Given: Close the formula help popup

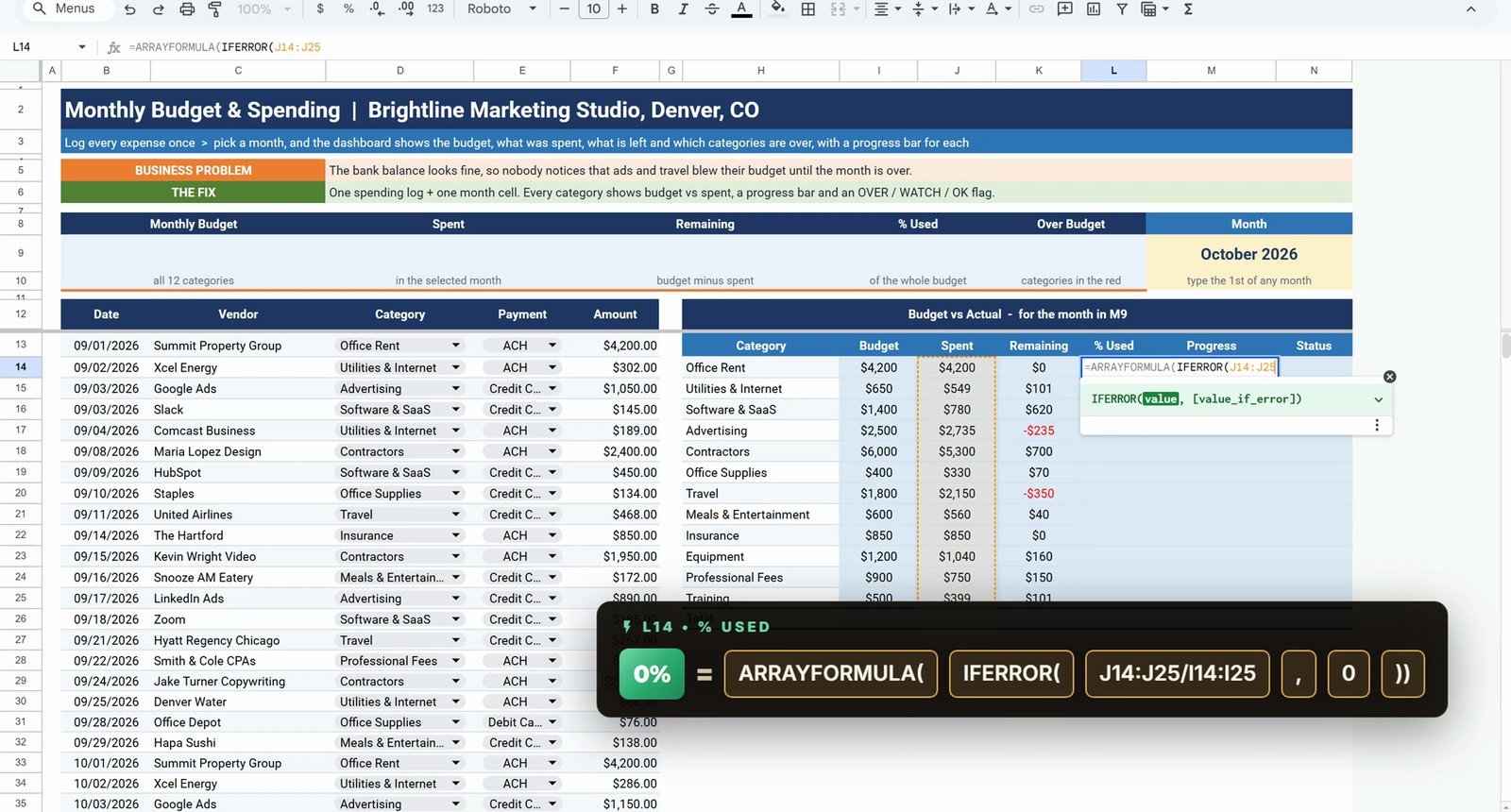Looking at the screenshot, I should coord(1389,377).
